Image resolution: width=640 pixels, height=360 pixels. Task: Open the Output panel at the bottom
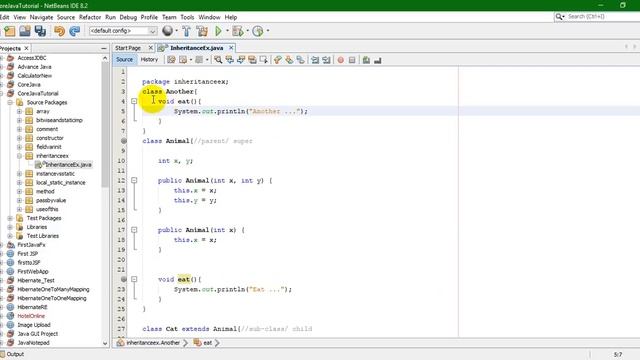point(12,354)
